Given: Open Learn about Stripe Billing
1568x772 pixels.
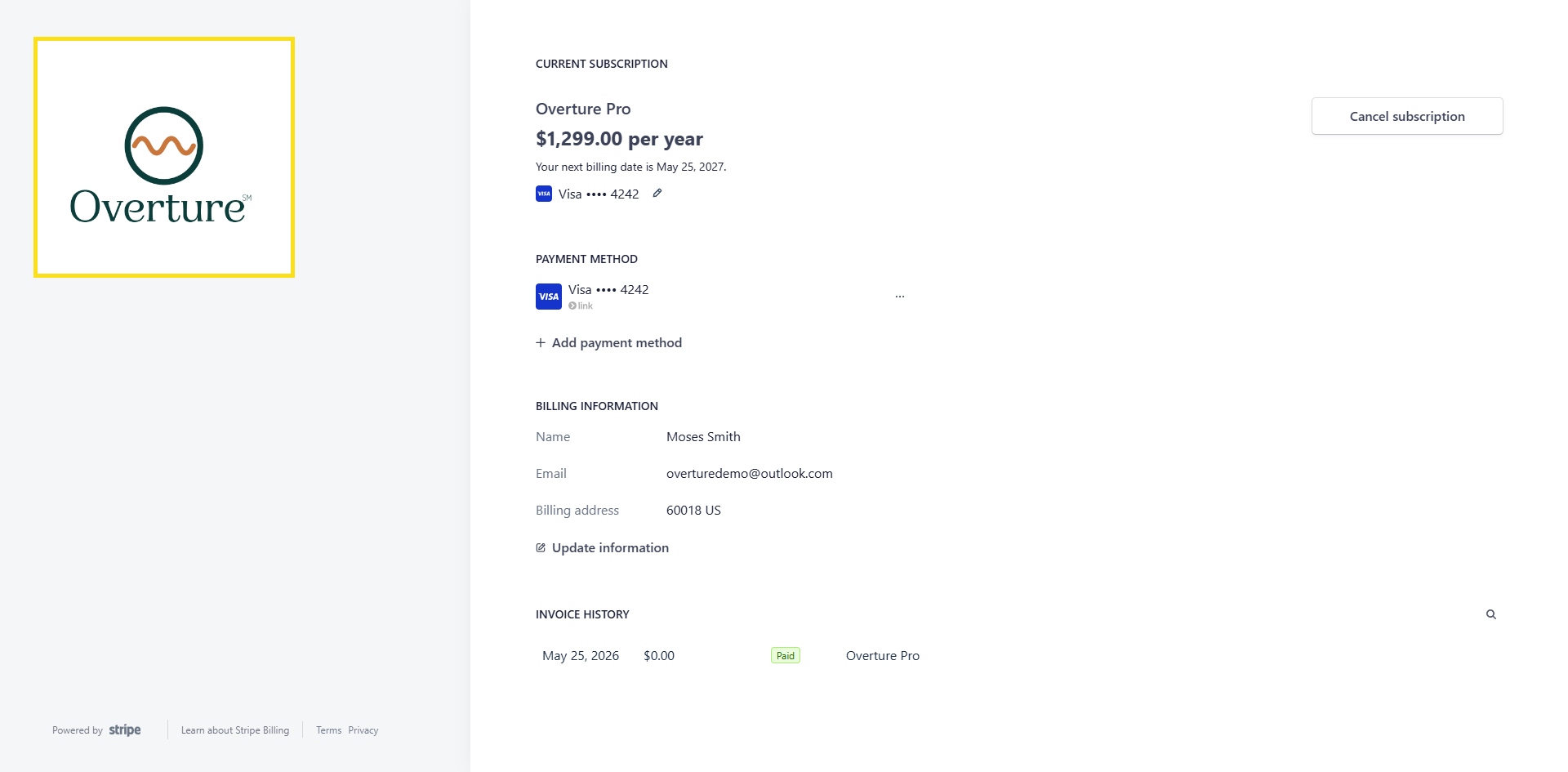Looking at the screenshot, I should pos(235,730).
